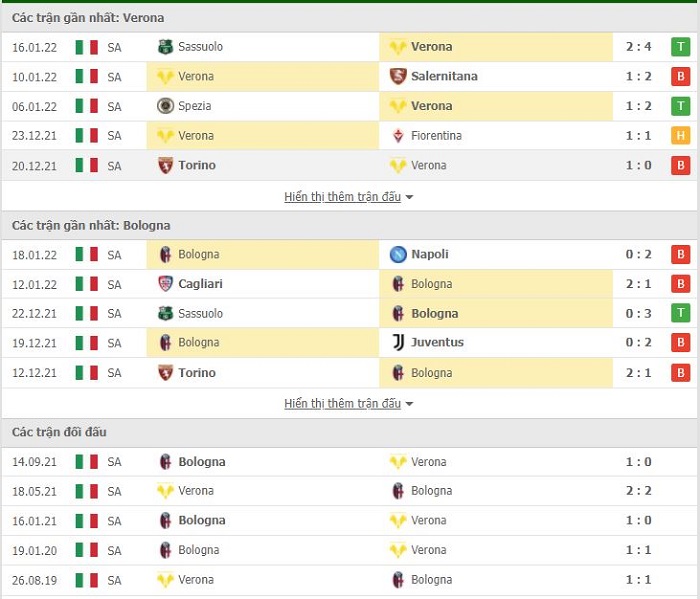This screenshot has height=599, width=700.
Task: Click the Spezia club crest icon
Action: click(x=165, y=106)
